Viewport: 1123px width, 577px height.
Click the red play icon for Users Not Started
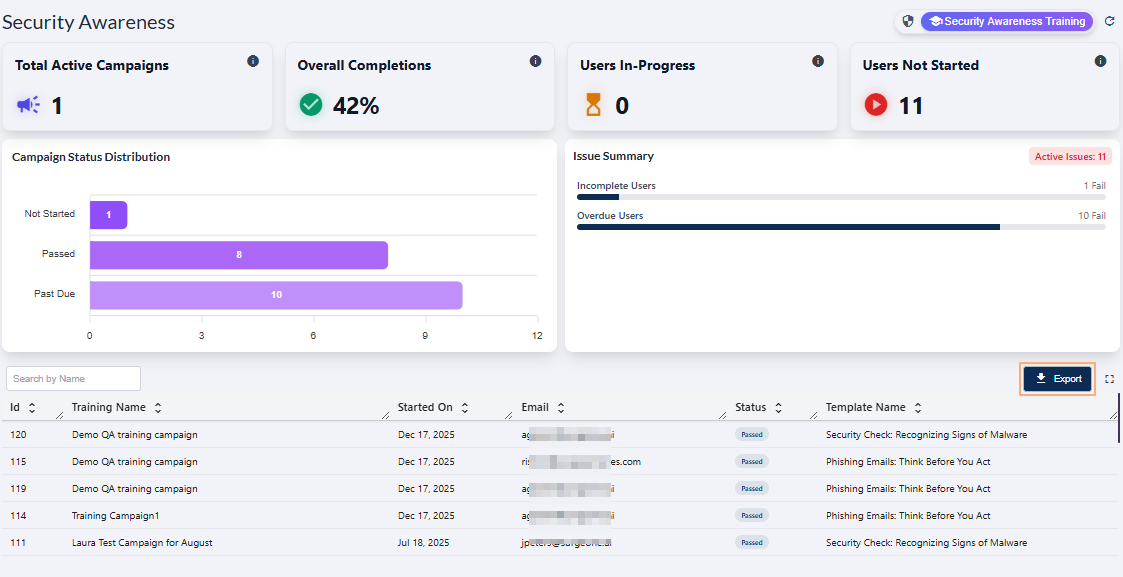(x=876, y=105)
